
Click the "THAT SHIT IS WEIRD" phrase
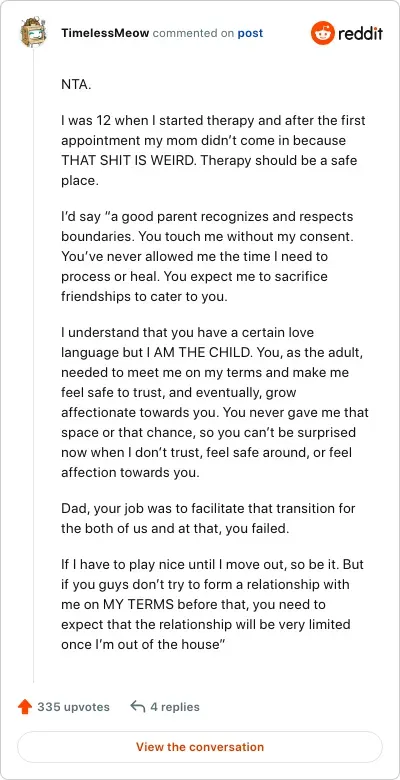[125, 161]
